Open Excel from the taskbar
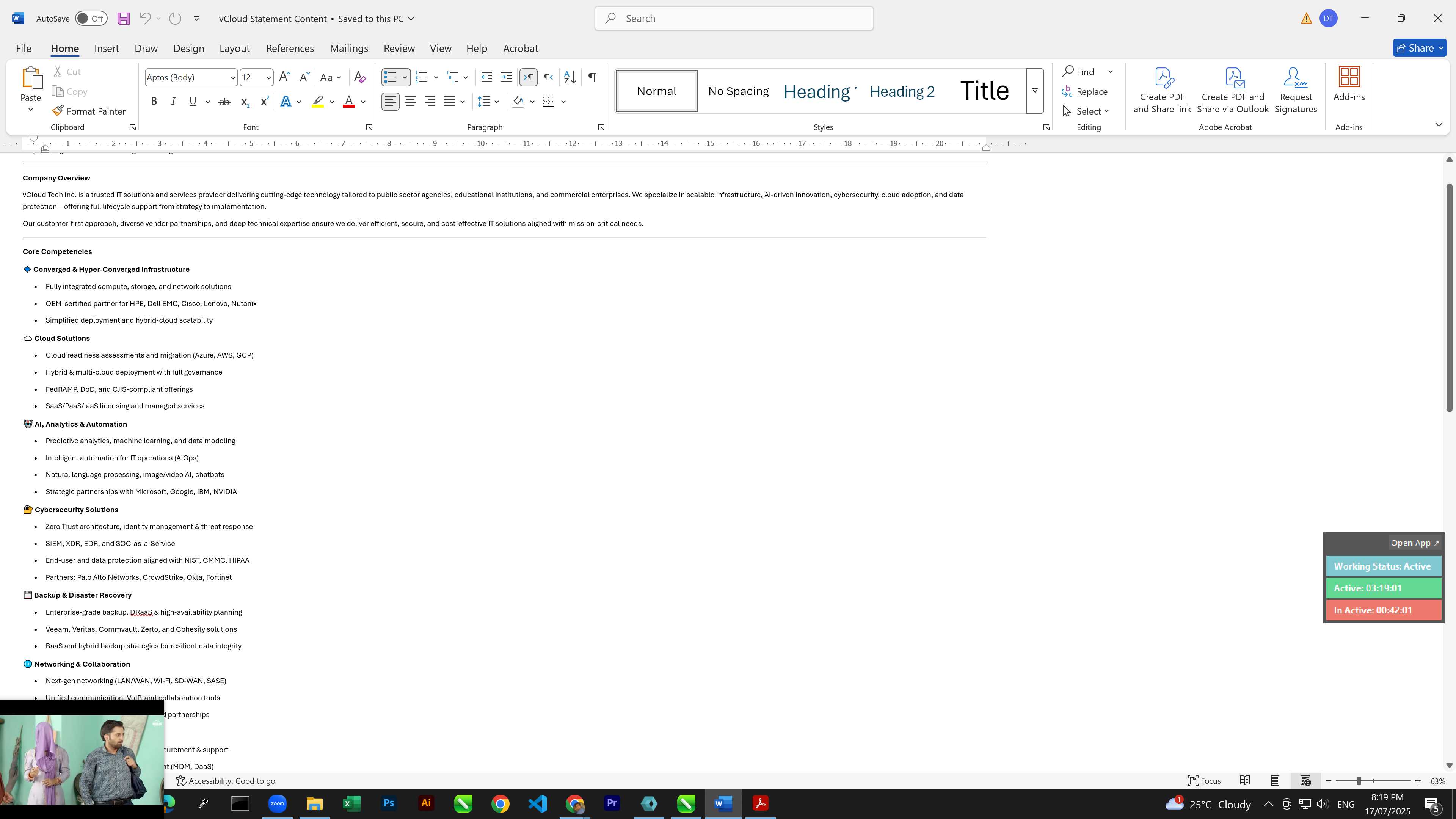This screenshot has height=819, width=1456. click(x=351, y=803)
